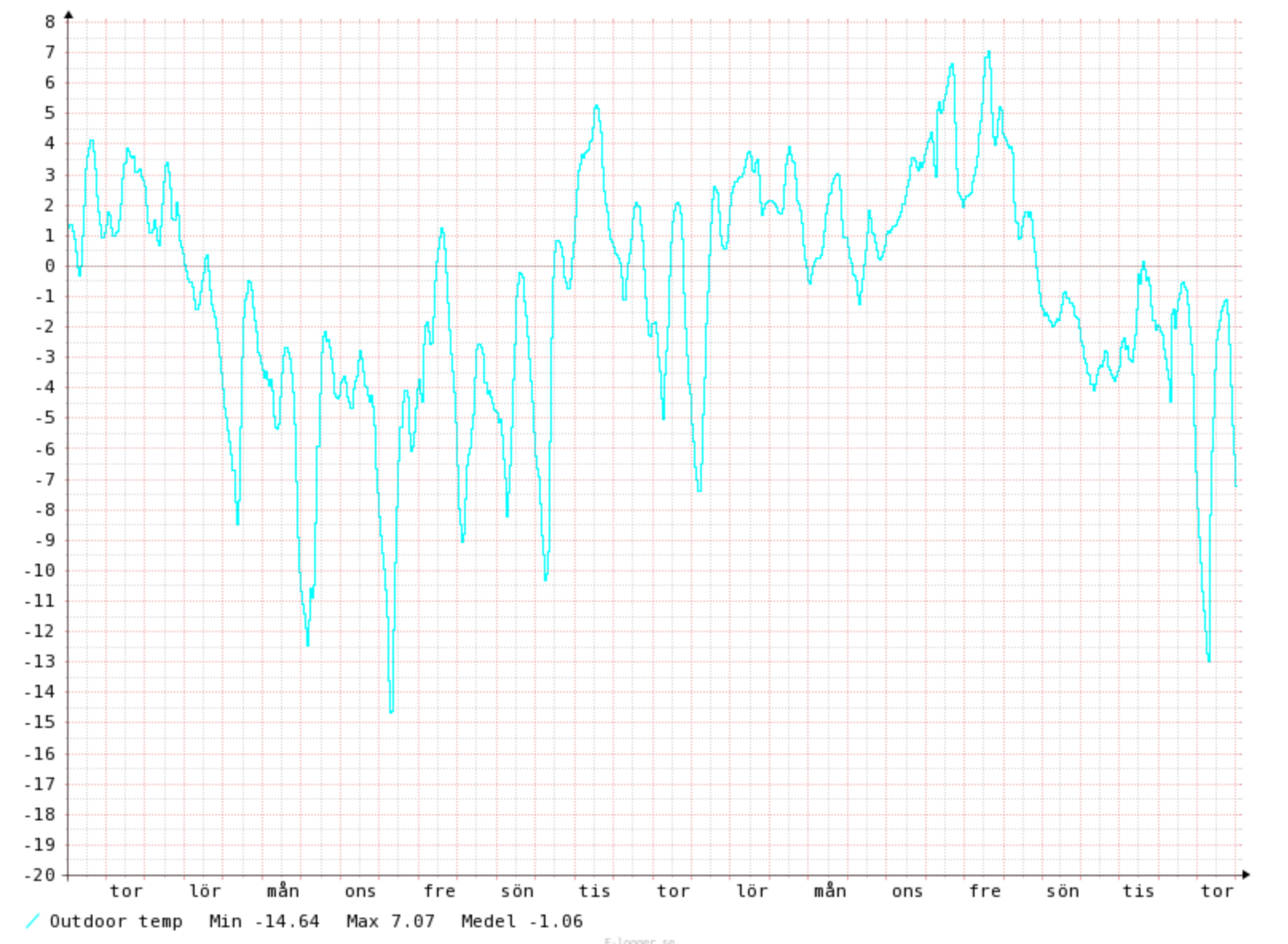This screenshot has width=1288, height=944.
Task: Click the cyan Outdoor temp legend line swatch
Action: pos(33,922)
